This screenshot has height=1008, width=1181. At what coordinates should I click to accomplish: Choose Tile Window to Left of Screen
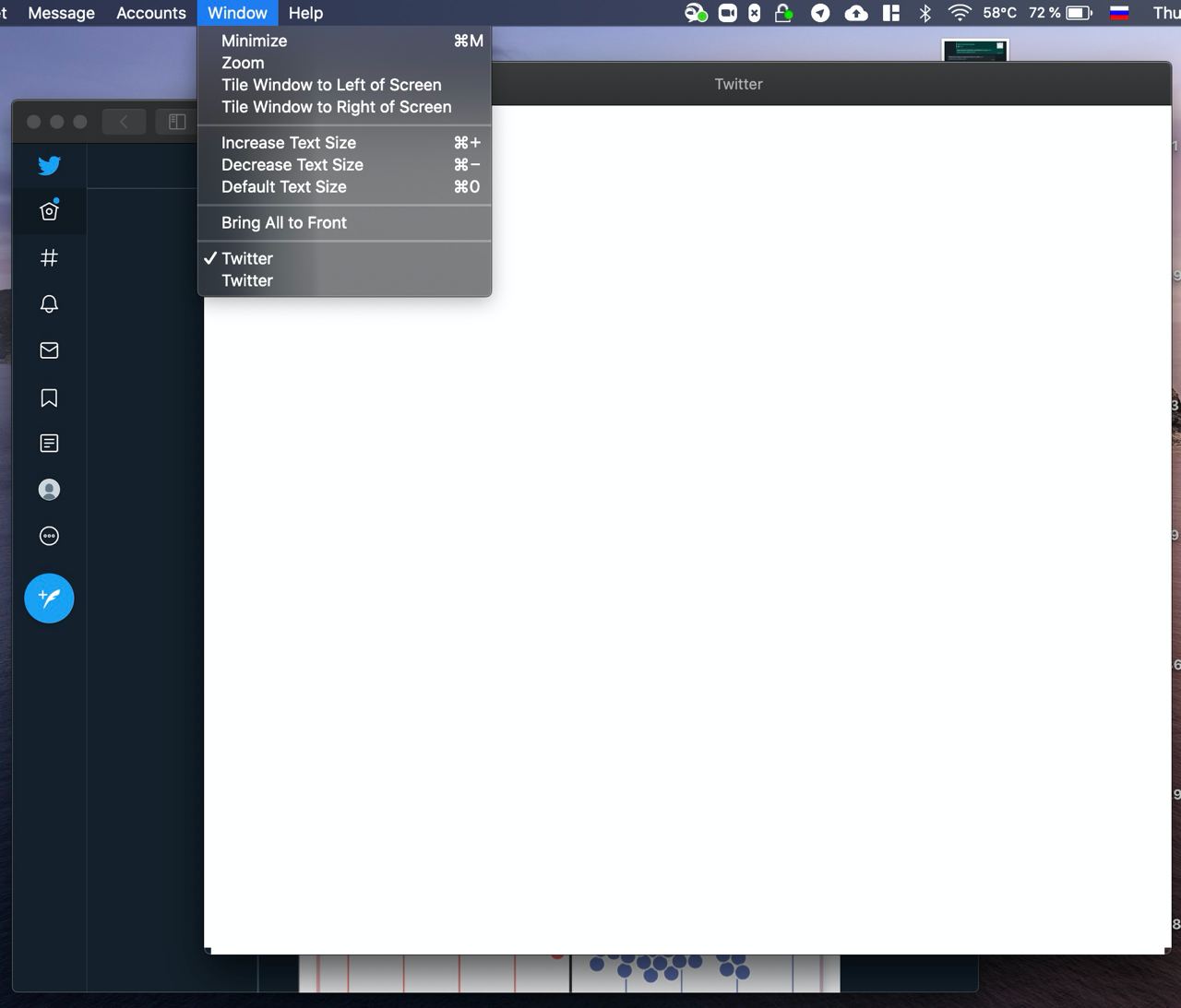tap(344, 85)
